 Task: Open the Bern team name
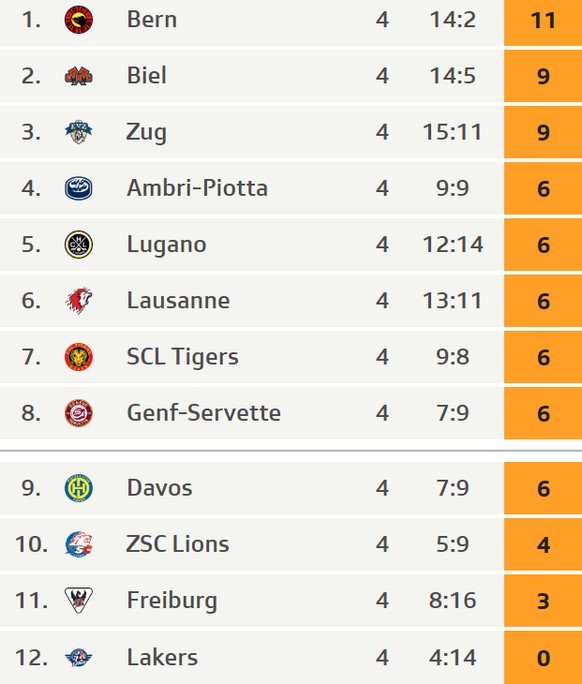pyautogui.click(x=152, y=20)
